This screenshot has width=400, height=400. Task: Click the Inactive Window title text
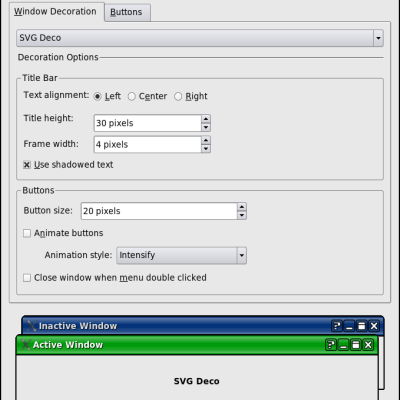click(78, 326)
